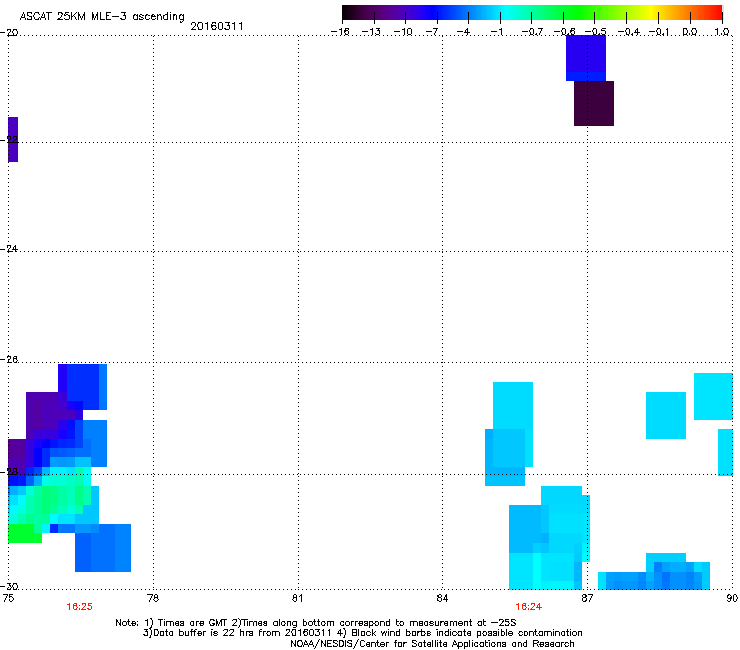Click the "-10" color scale label
Viewport: 740px width, 650px height.
point(403,32)
